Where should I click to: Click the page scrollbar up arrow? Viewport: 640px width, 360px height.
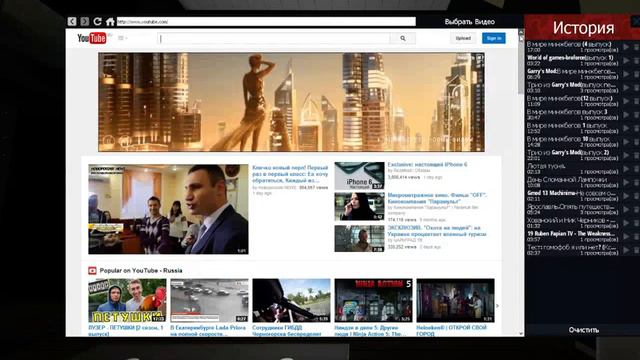[521, 31]
